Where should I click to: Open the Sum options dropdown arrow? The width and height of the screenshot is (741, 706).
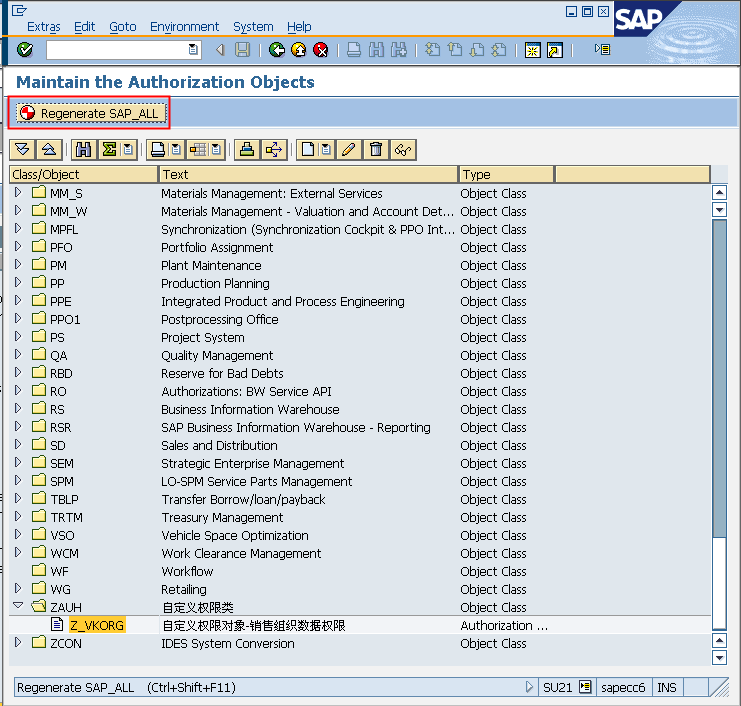pos(129,150)
